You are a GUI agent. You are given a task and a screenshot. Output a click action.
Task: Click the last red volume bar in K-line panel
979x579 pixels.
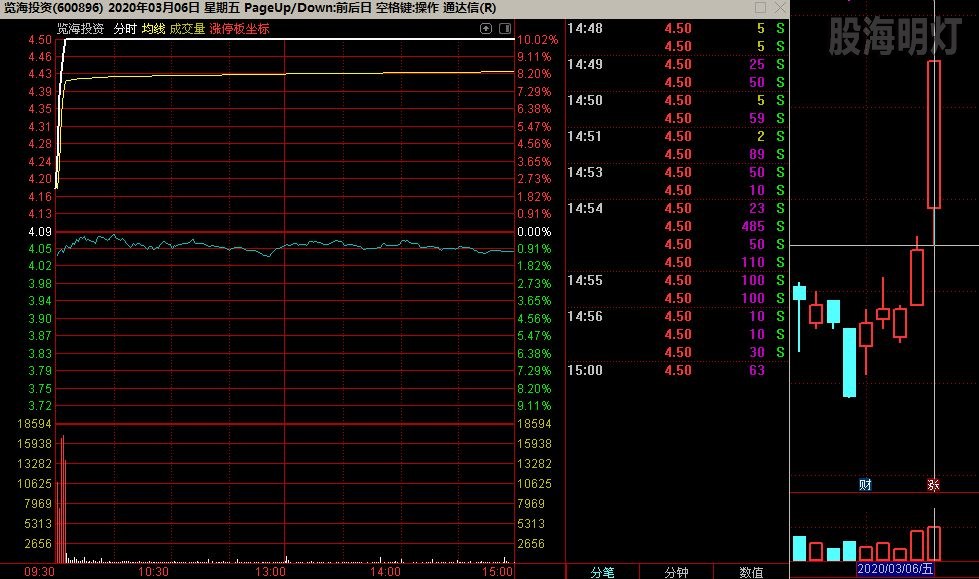pyautogui.click(x=934, y=543)
